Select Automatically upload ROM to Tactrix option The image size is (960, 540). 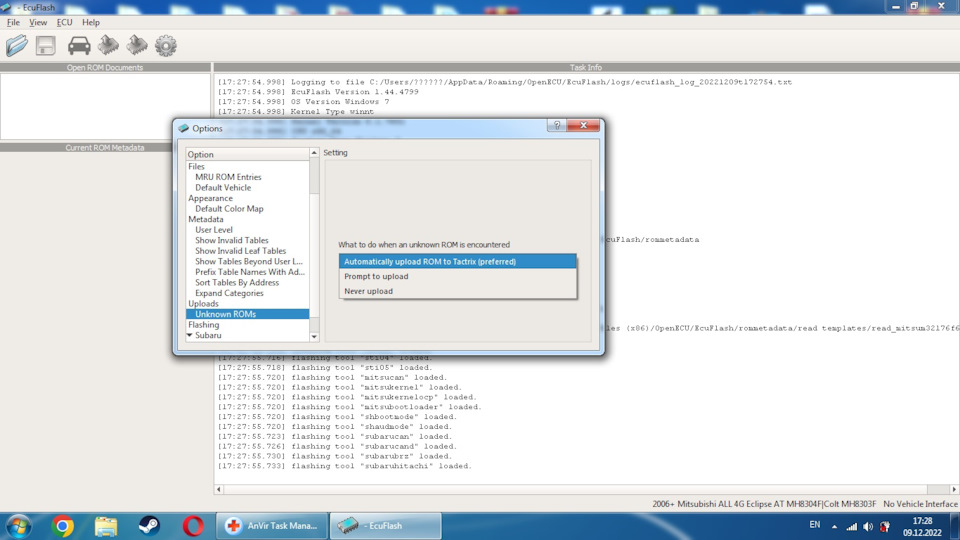[457, 261]
